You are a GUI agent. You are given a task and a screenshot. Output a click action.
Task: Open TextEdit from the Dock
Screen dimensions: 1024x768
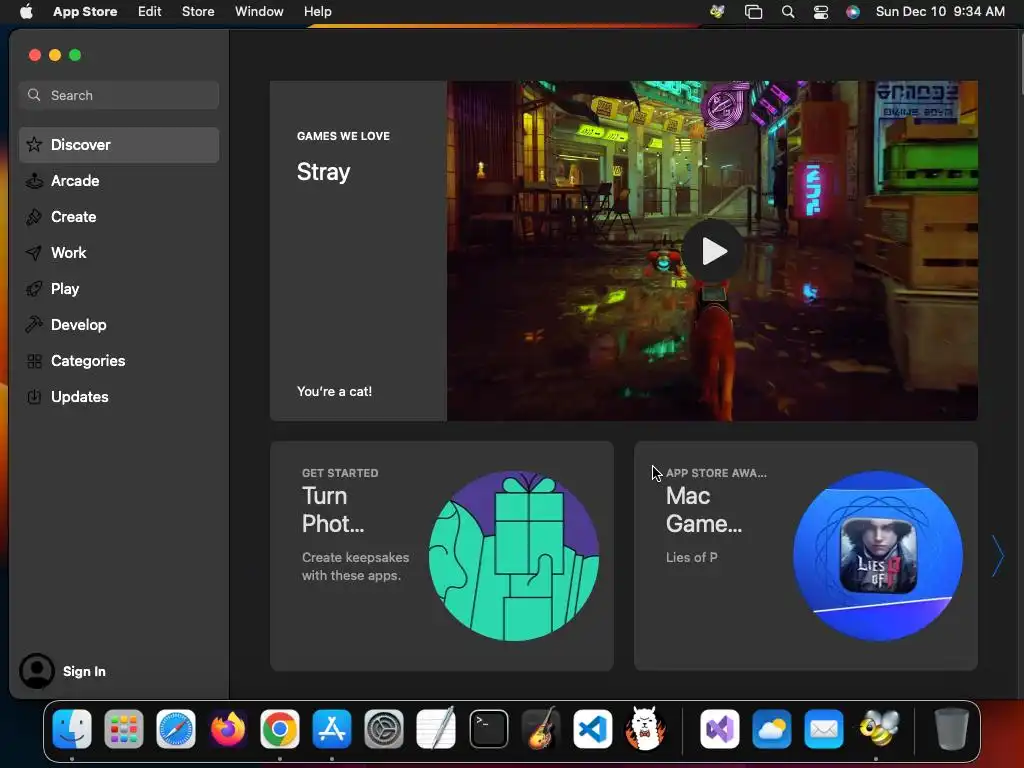(x=436, y=729)
